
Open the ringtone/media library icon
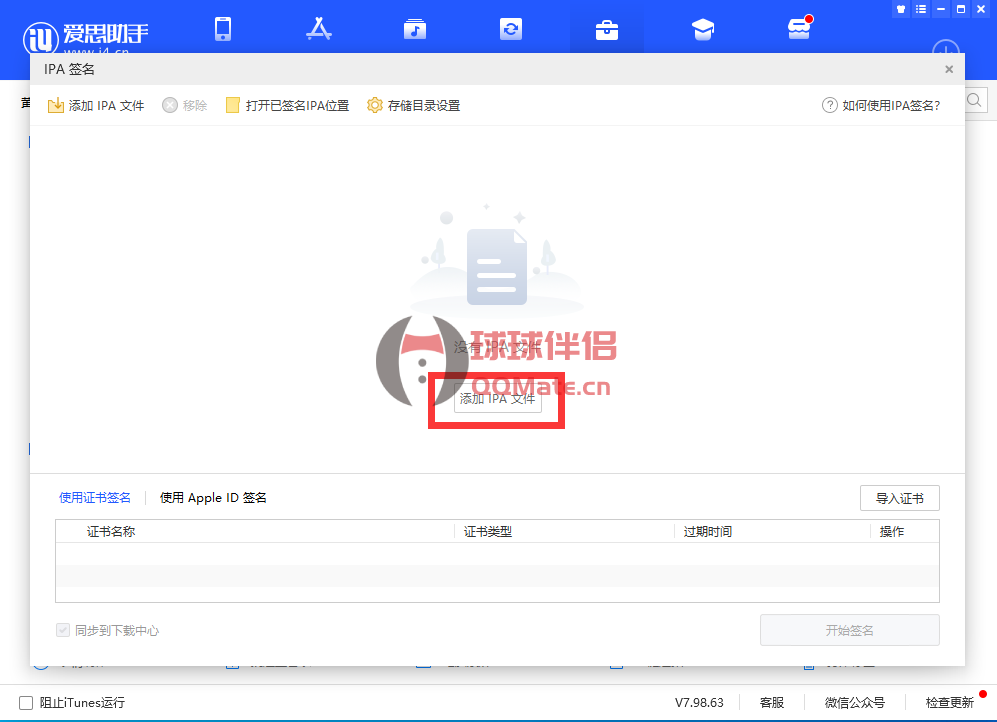414,29
